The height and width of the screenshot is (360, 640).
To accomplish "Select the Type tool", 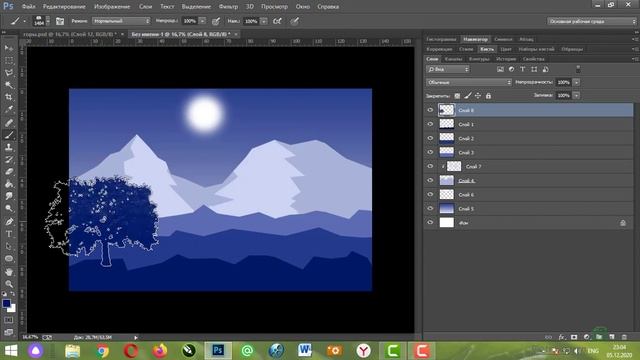I will (x=9, y=234).
